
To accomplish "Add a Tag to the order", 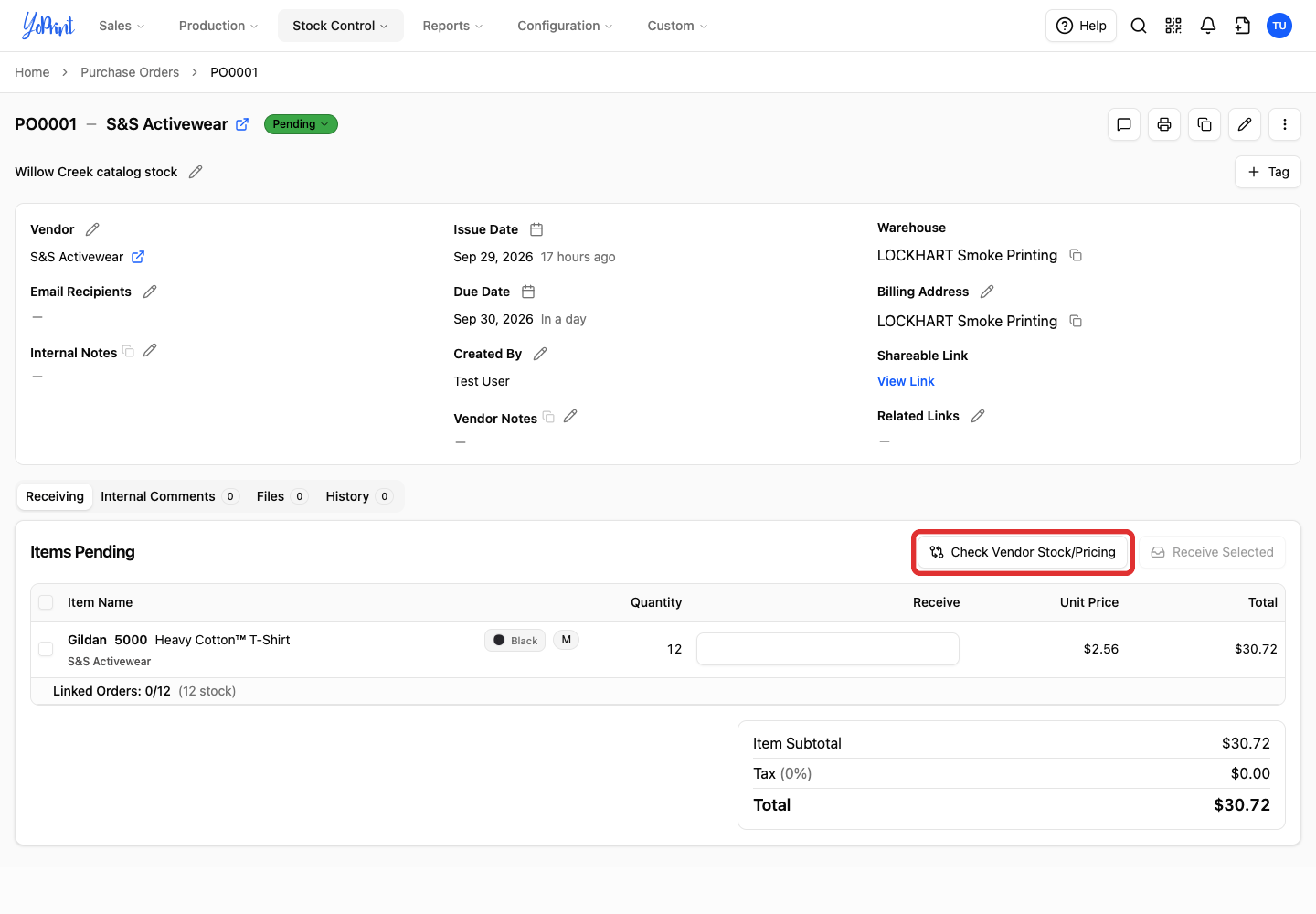I will (x=1268, y=172).
